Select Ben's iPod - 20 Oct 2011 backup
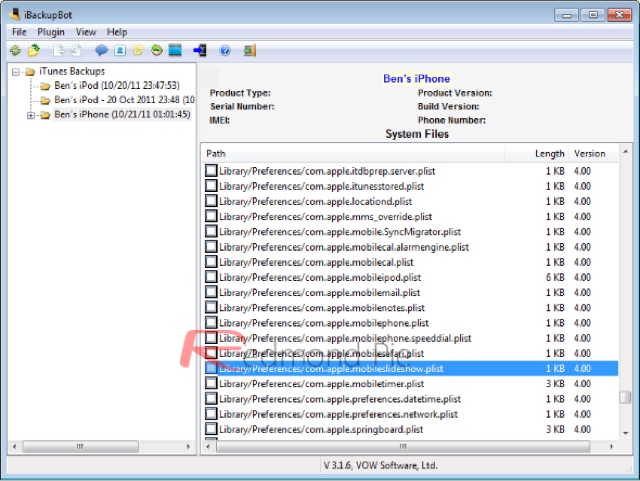The height and width of the screenshot is (481, 640). point(124,100)
